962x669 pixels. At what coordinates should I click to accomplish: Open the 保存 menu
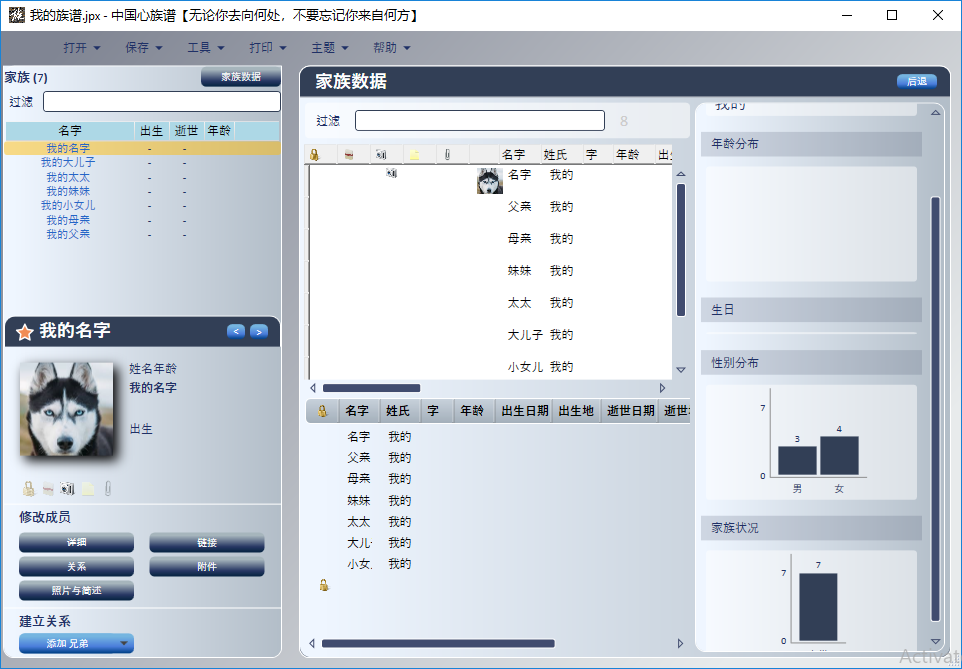tap(144, 47)
